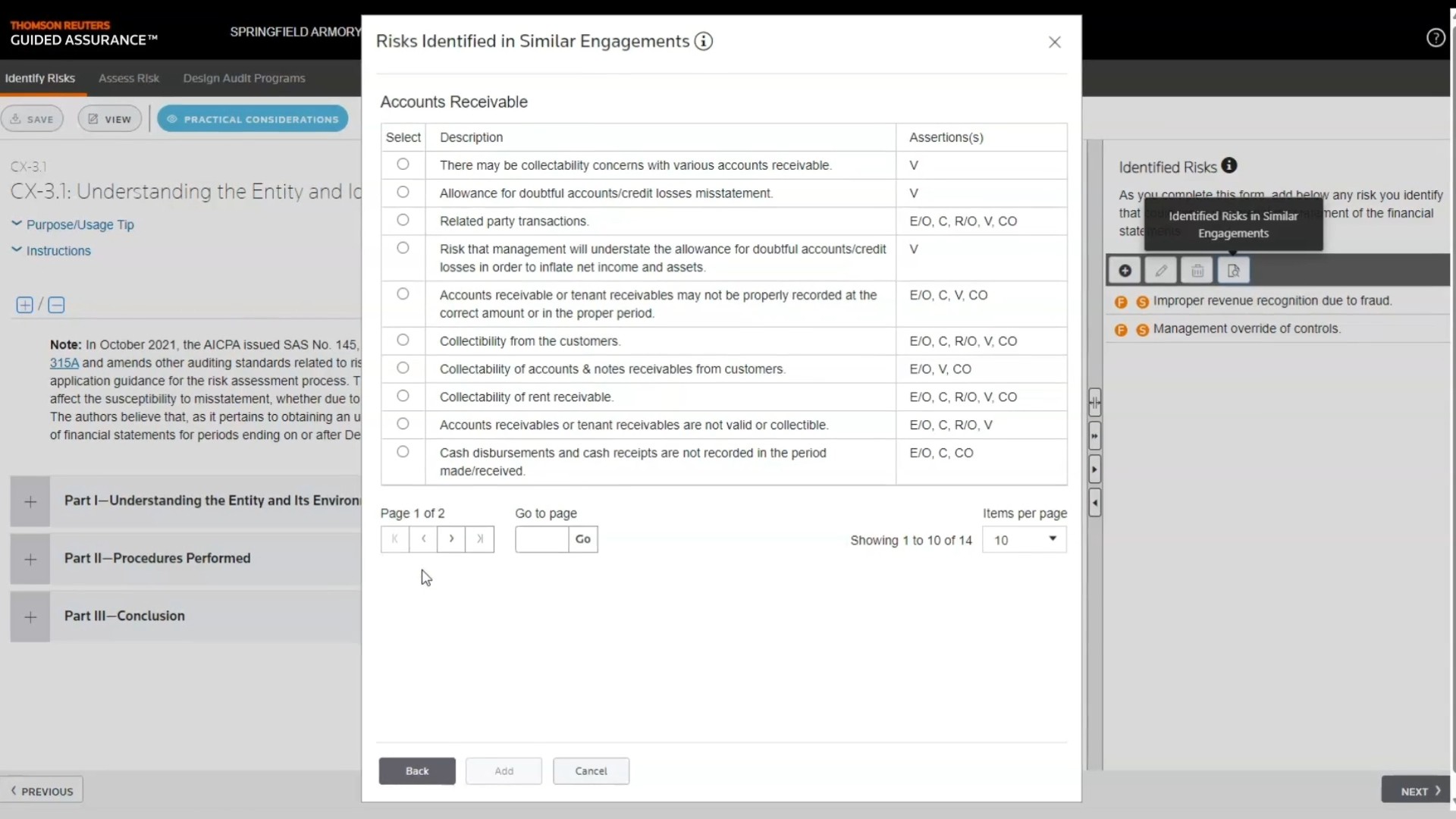The image size is (1456, 819).
Task: Click the info icon beside the dialog title
Action: click(704, 42)
